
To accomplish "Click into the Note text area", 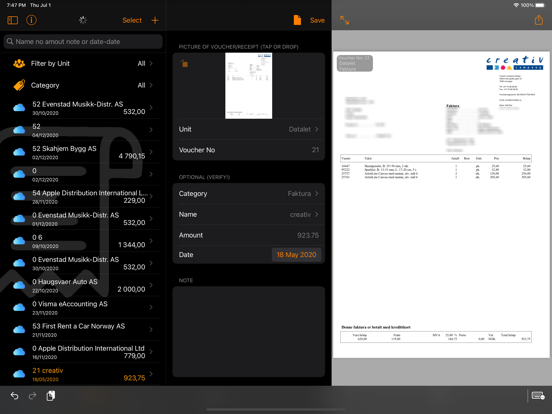I will click(249, 332).
